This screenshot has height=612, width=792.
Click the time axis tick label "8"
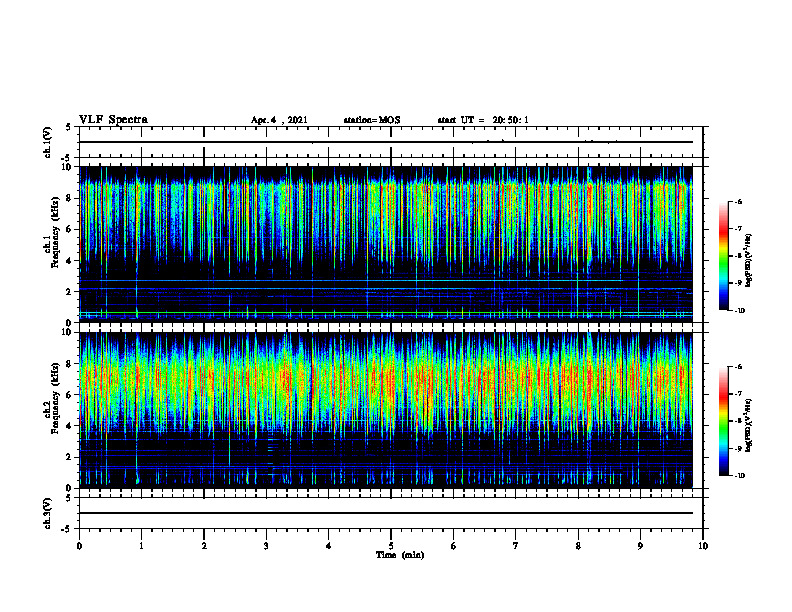coord(578,546)
